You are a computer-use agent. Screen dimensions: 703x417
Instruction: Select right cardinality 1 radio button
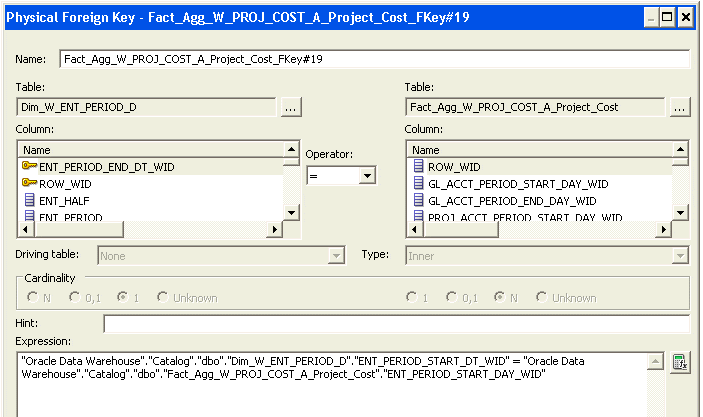[412, 297]
